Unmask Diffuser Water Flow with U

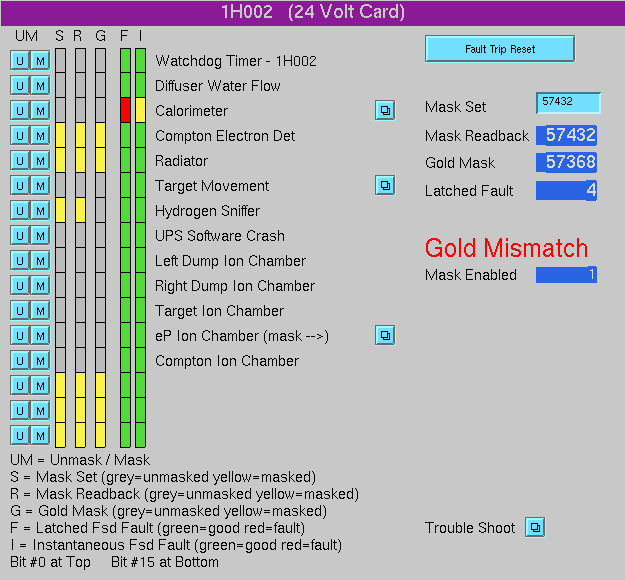(x=20, y=86)
